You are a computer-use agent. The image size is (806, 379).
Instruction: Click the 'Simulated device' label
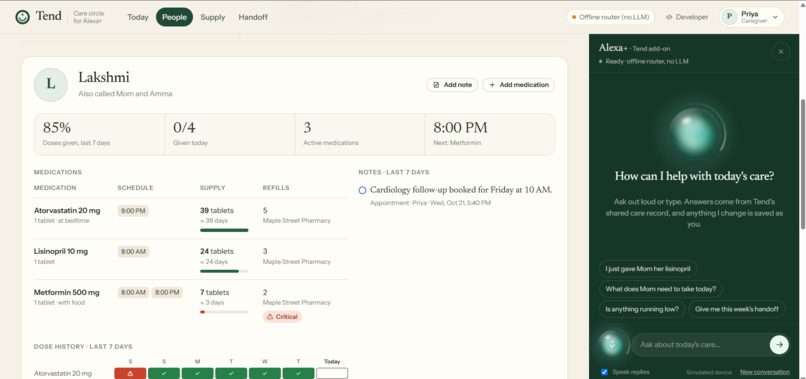[x=709, y=372]
